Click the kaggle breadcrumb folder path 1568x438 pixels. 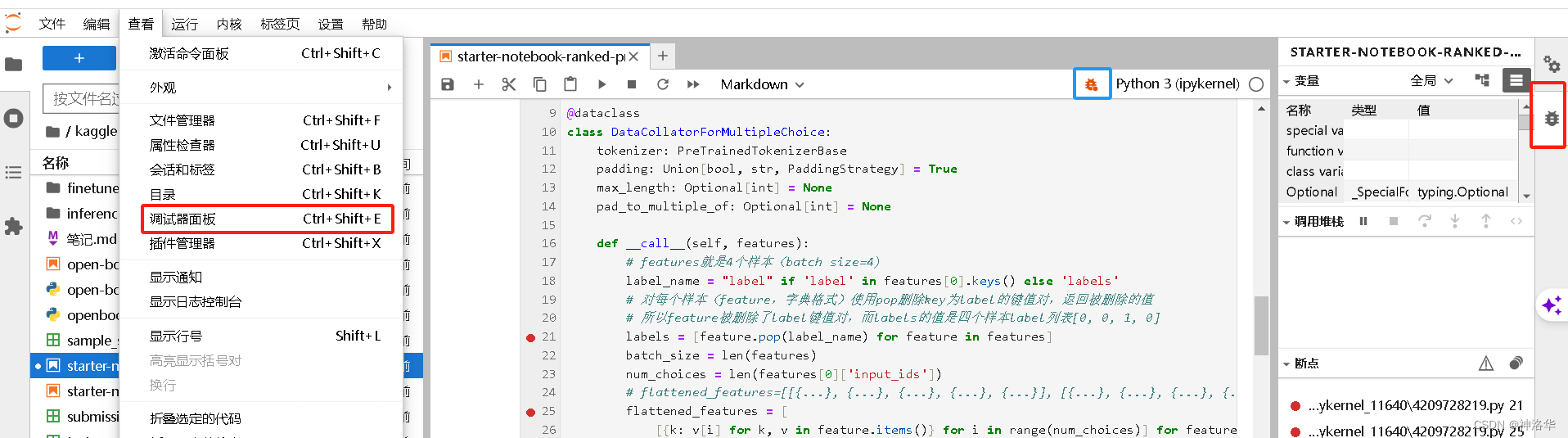96,131
